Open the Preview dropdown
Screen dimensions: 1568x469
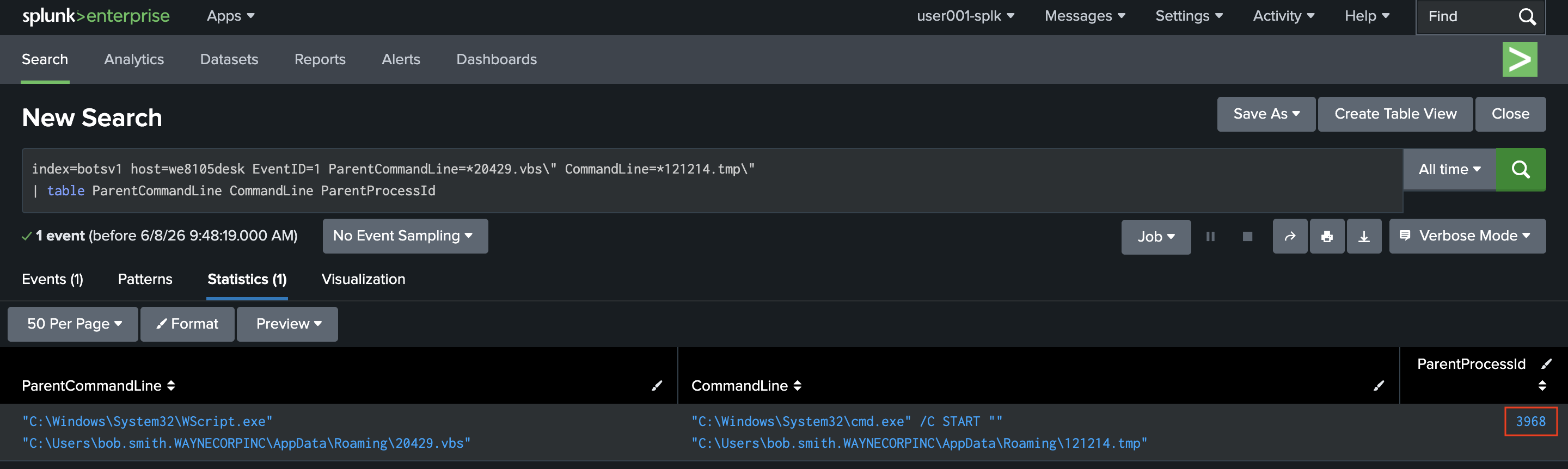tap(287, 324)
